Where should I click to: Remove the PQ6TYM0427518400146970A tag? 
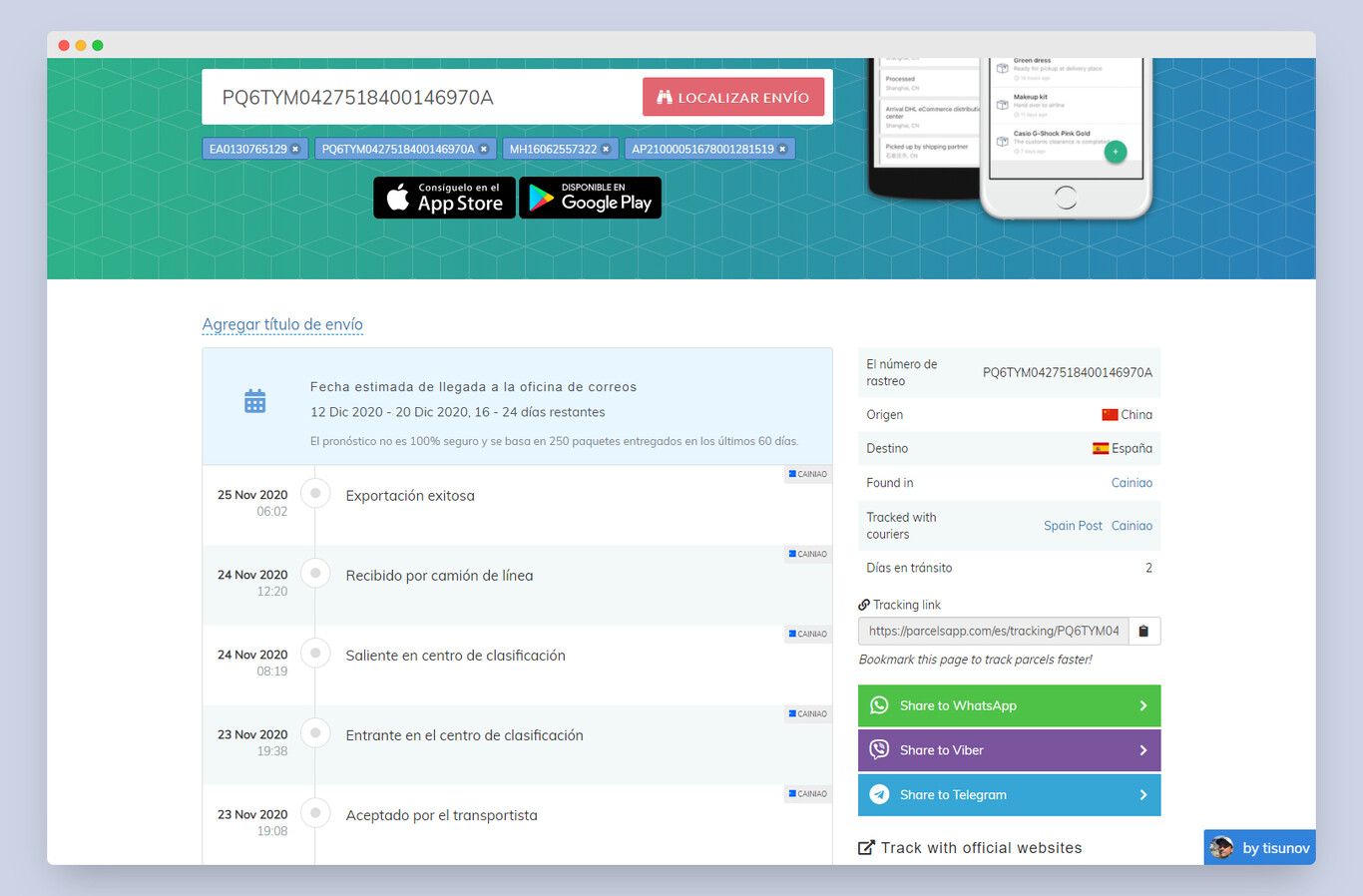point(484,150)
